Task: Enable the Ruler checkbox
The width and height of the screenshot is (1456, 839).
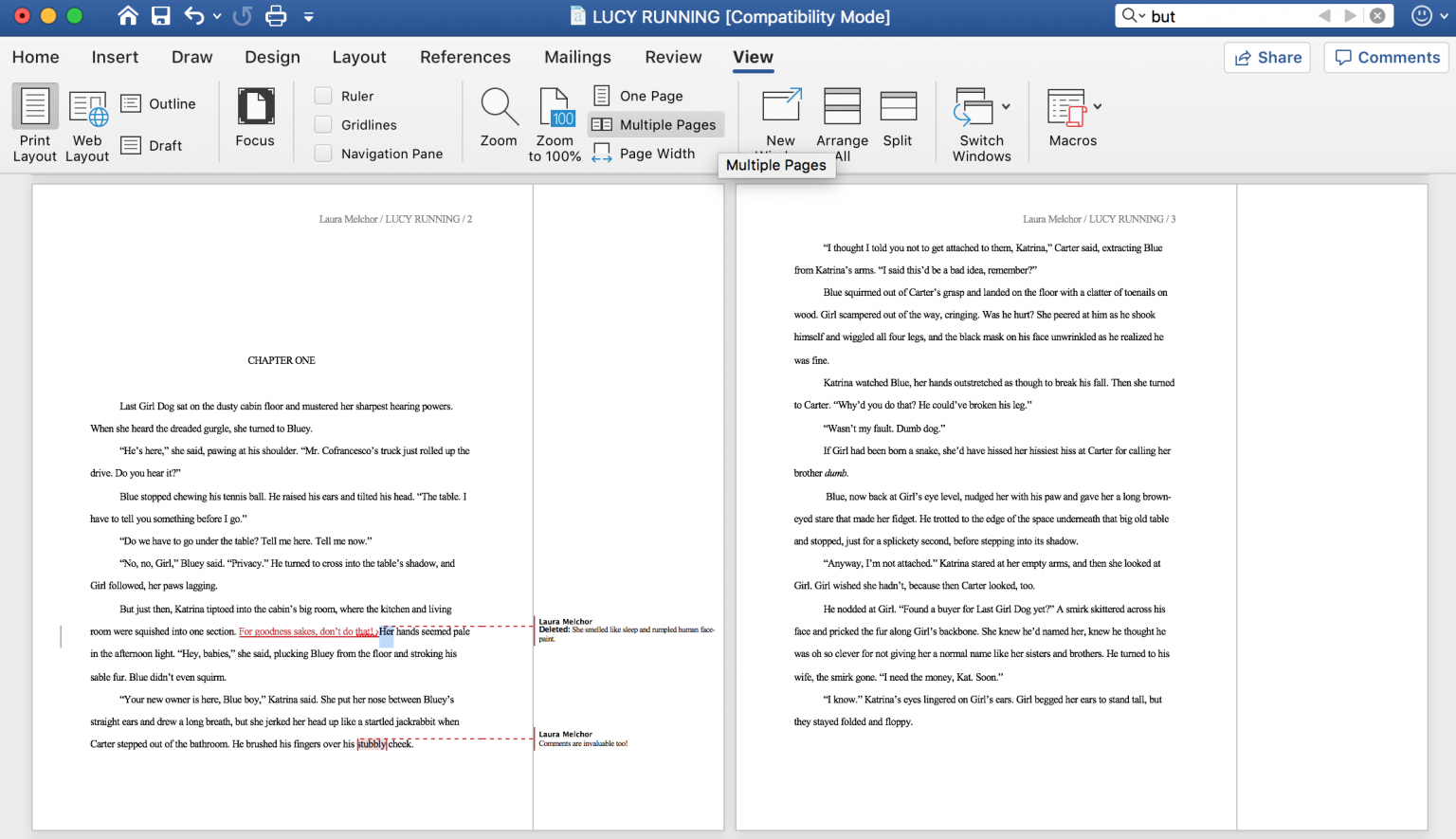Action: pos(323,95)
